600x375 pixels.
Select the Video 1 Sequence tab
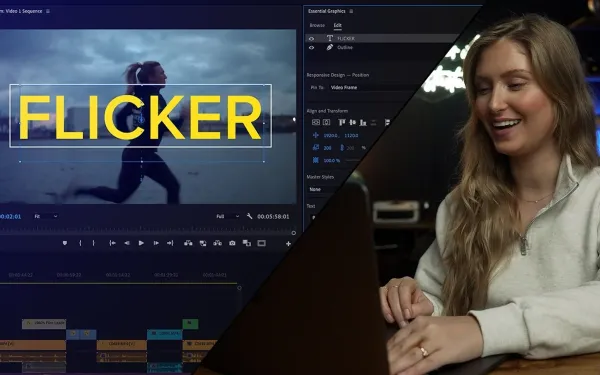point(21,11)
